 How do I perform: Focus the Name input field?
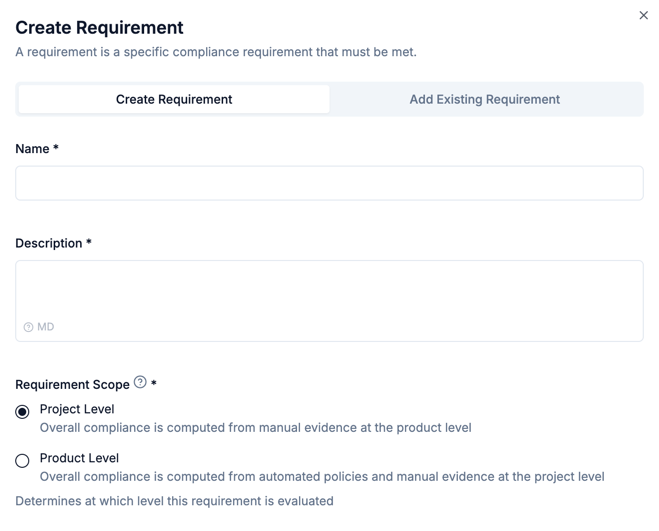click(x=329, y=183)
